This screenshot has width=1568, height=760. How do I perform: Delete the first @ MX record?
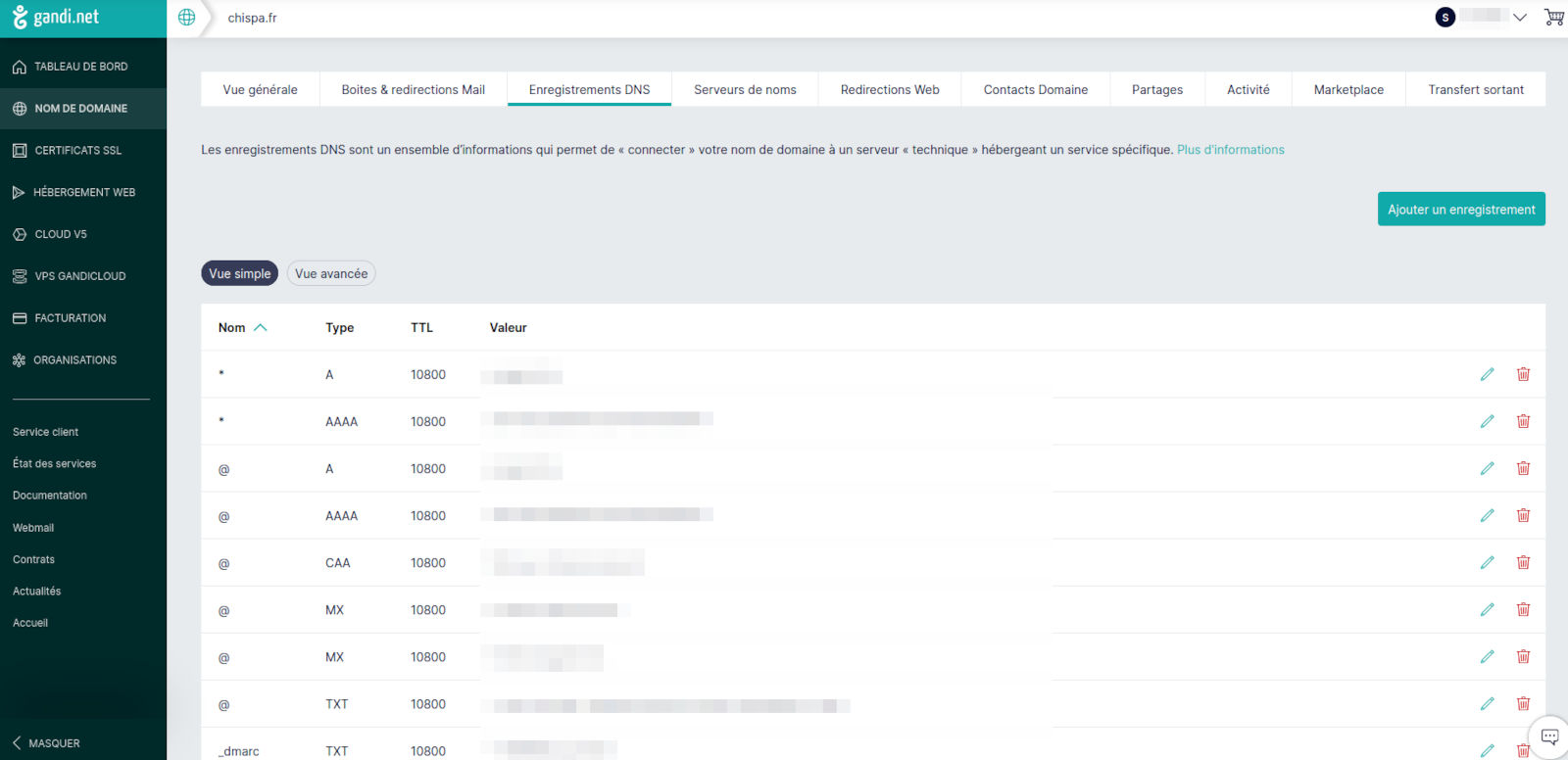(x=1523, y=610)
